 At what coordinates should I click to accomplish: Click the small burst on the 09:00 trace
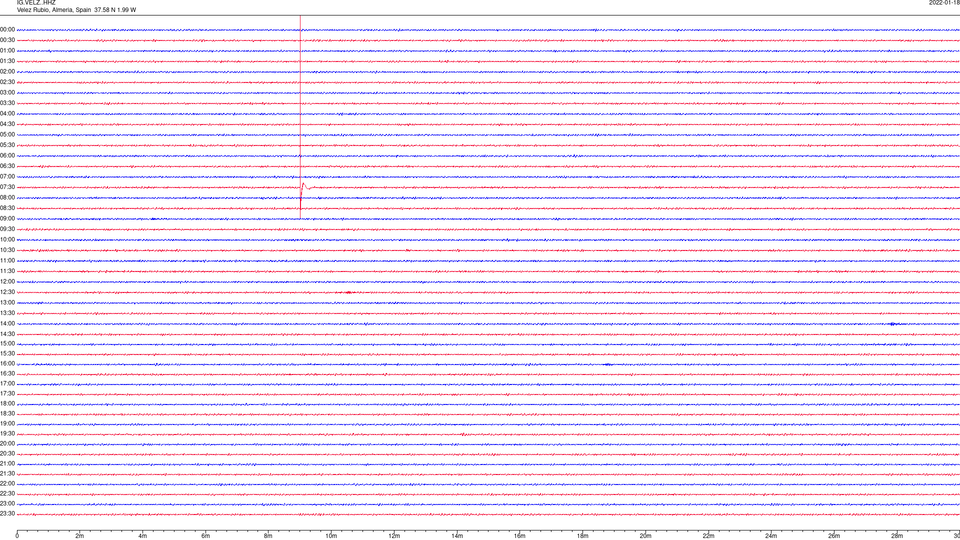coord(154,219)
